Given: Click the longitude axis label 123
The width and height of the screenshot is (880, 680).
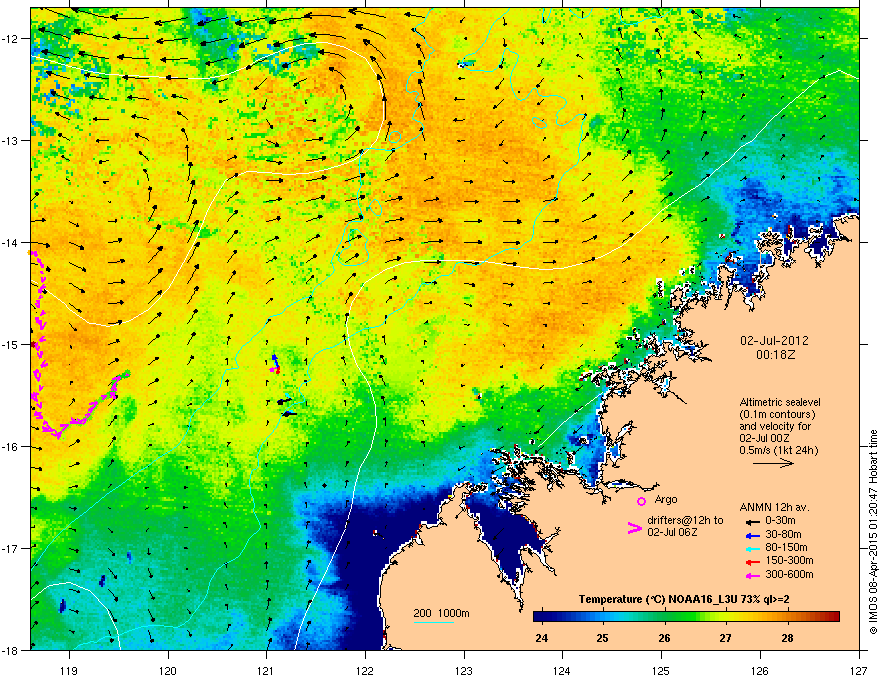Looking at the screenshot, I should [464, 670].
